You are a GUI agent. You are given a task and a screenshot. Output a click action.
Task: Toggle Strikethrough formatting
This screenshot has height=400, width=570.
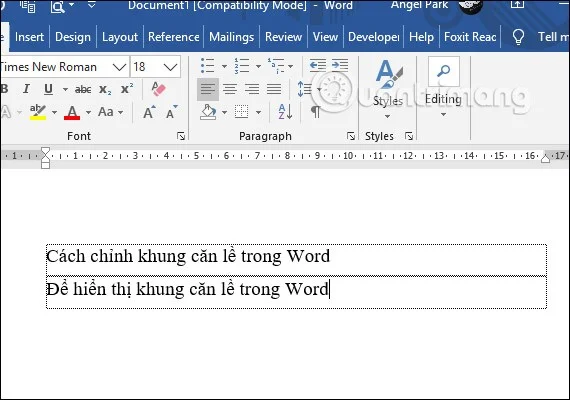click(x=83, y=89)
